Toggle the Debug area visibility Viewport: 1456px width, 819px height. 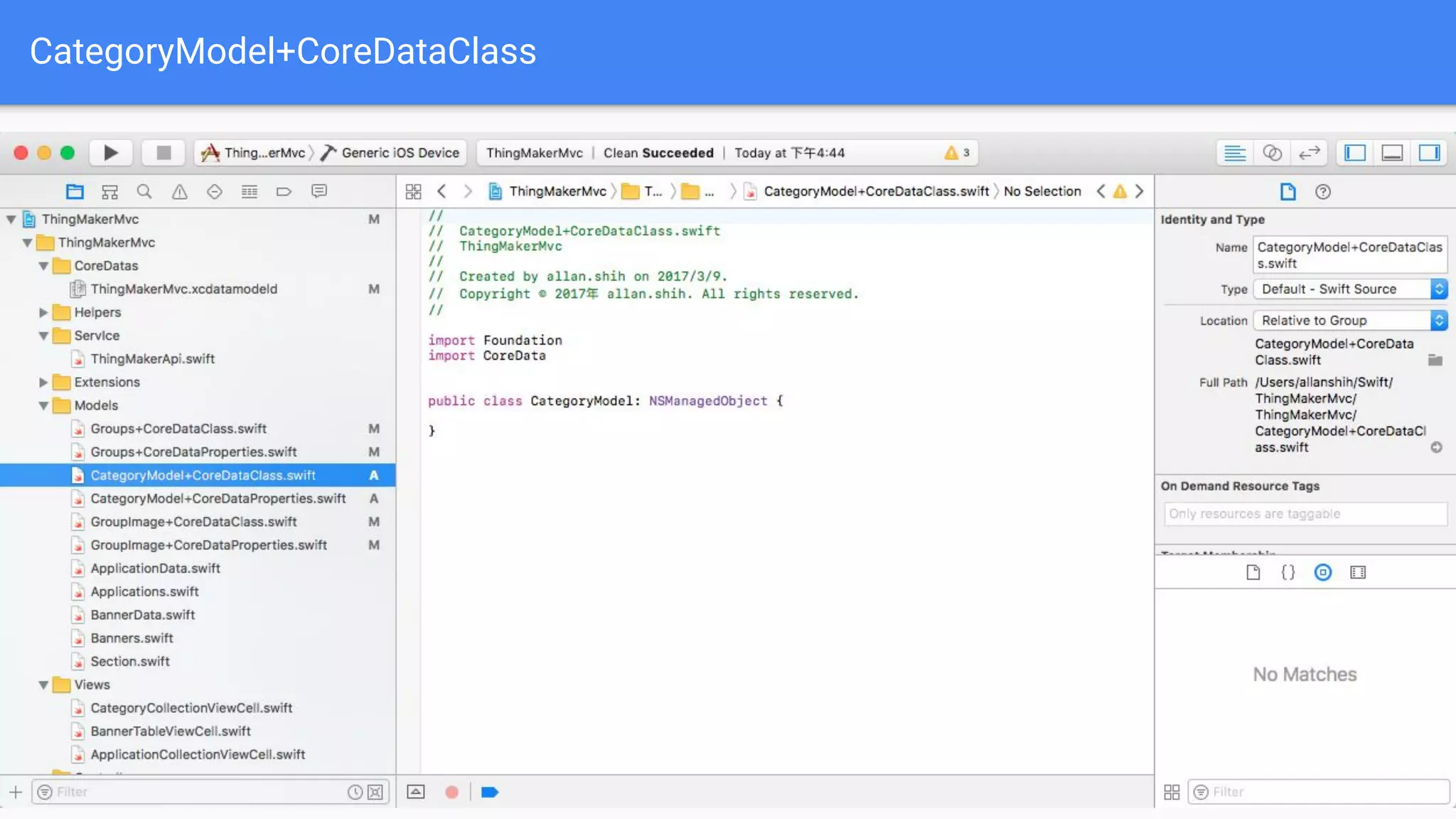tap(1392, 153)
